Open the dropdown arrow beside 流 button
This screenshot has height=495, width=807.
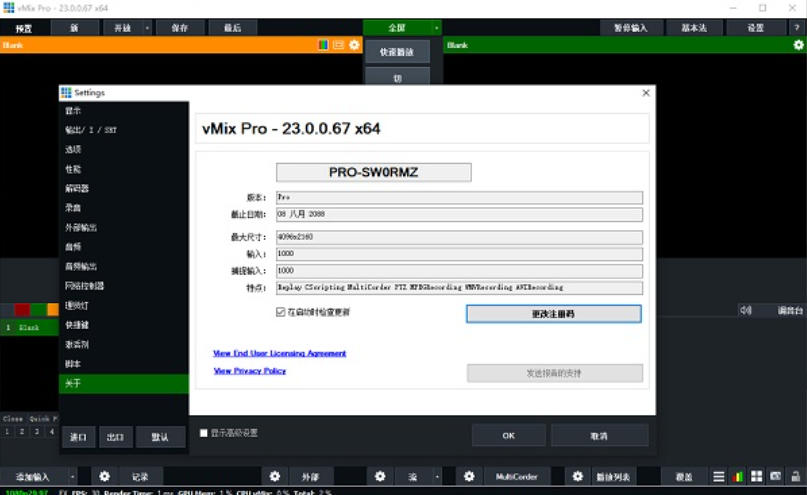click(x=437, y=476)
